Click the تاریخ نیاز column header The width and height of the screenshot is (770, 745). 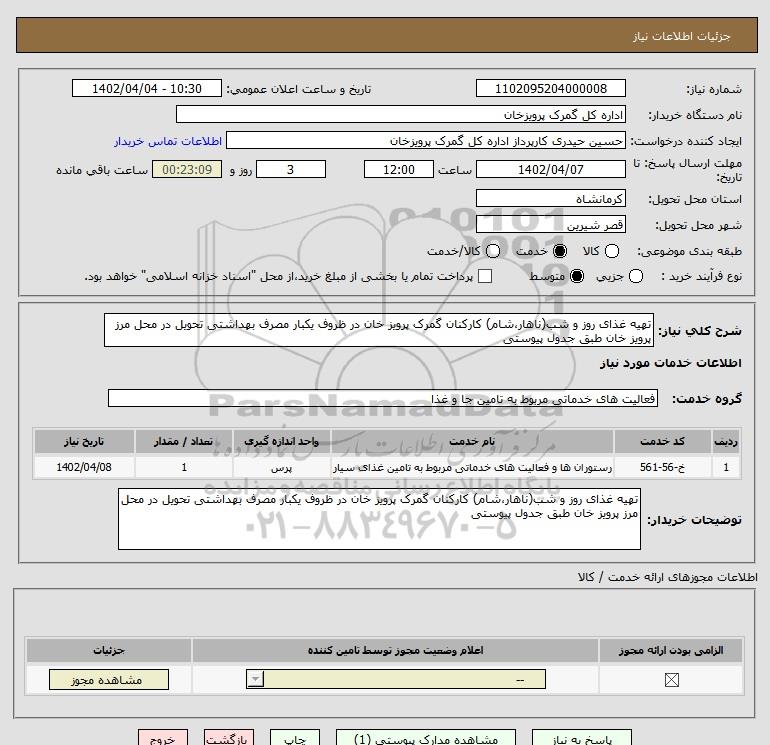[x=84, y=441]
